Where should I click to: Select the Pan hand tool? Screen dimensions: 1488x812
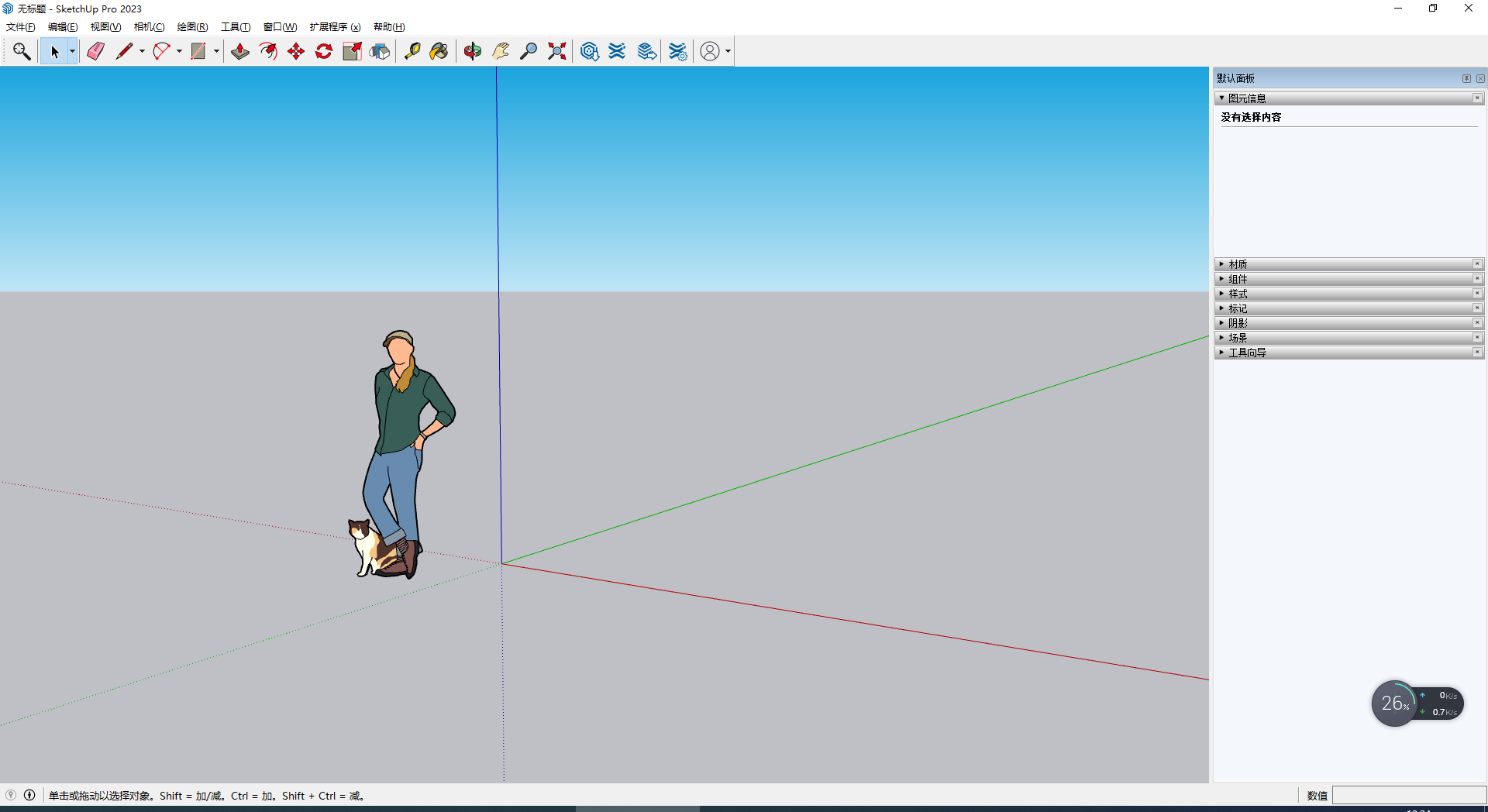pos(501,51)
